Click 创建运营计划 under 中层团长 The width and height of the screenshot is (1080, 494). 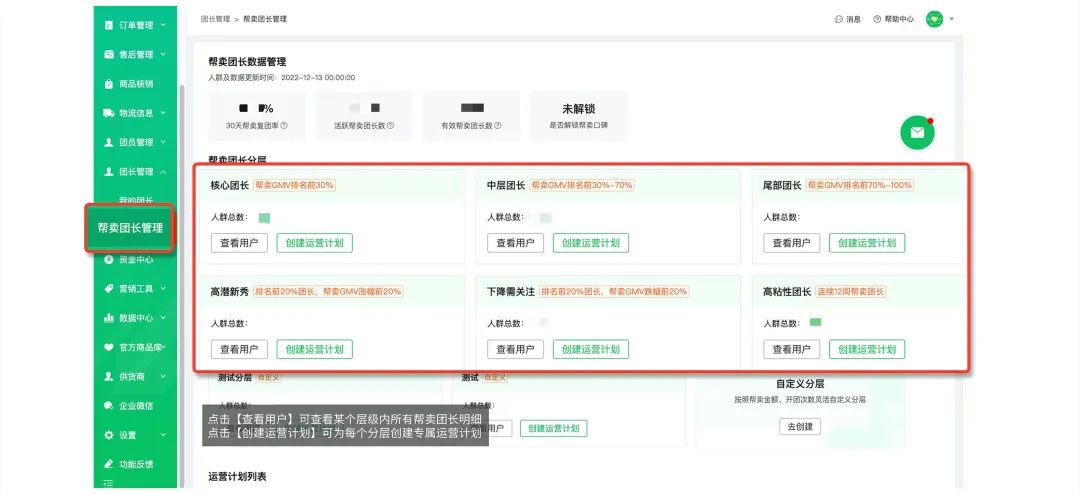(x=590, y=243)
